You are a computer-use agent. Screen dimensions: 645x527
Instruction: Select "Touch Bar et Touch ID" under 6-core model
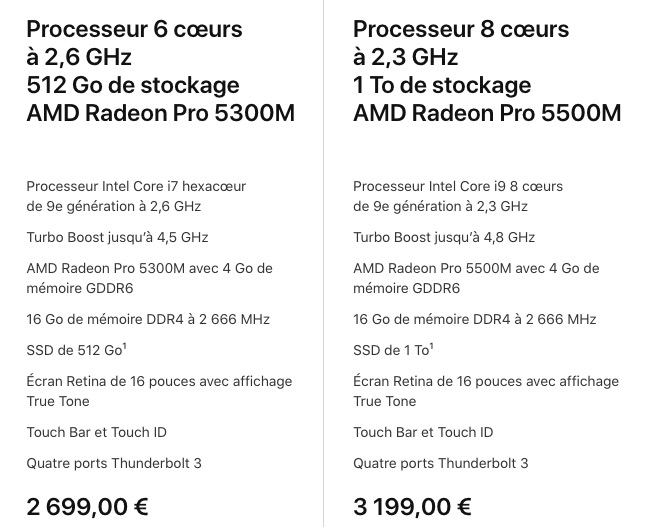coord(96,432)
